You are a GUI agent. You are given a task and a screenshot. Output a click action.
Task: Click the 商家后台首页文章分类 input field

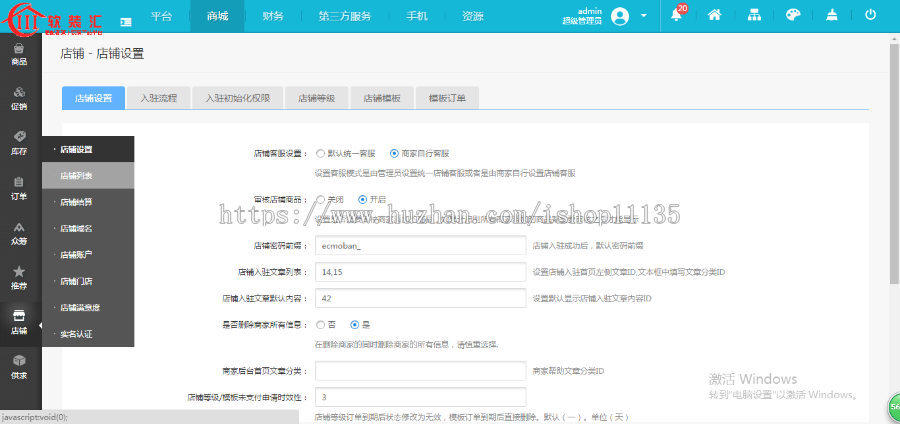[x=420, y=371]
